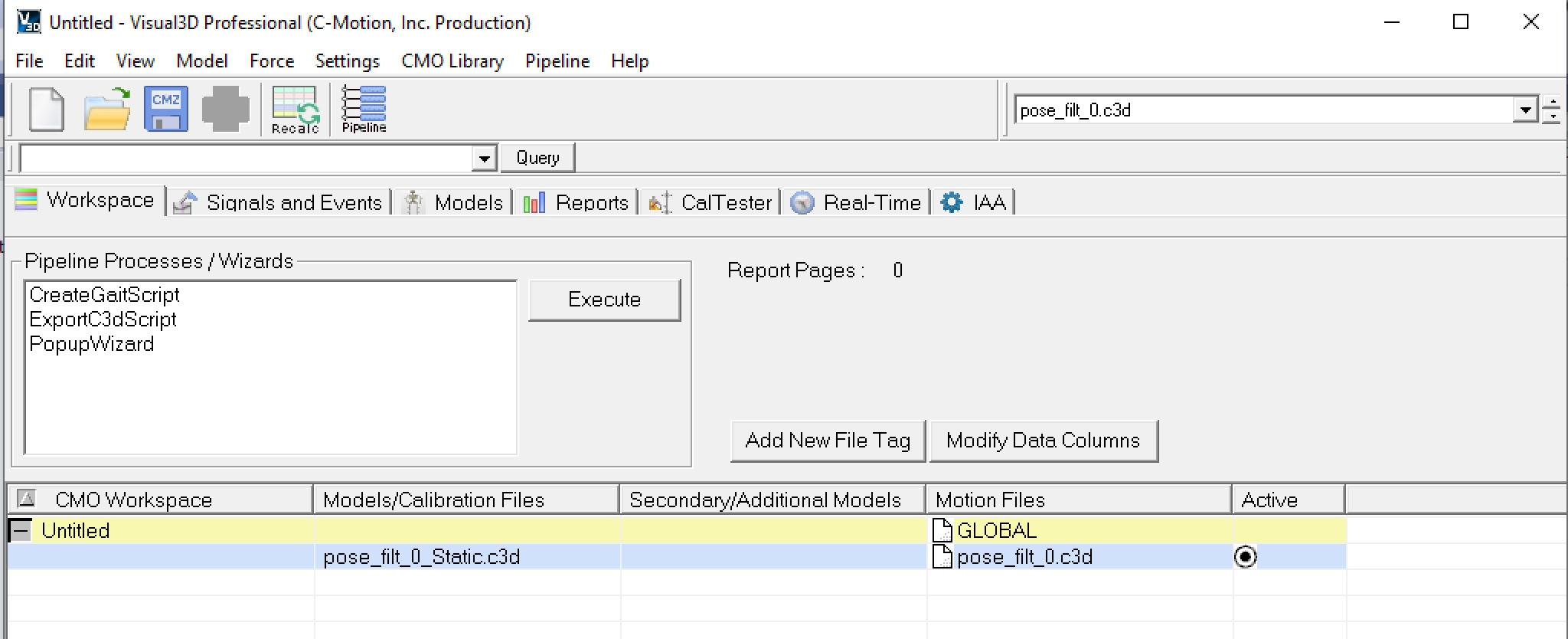Switch to the Workspace tab
Image resolution: width=1568 pixels, height=639 pixels.
pos(86,201)
